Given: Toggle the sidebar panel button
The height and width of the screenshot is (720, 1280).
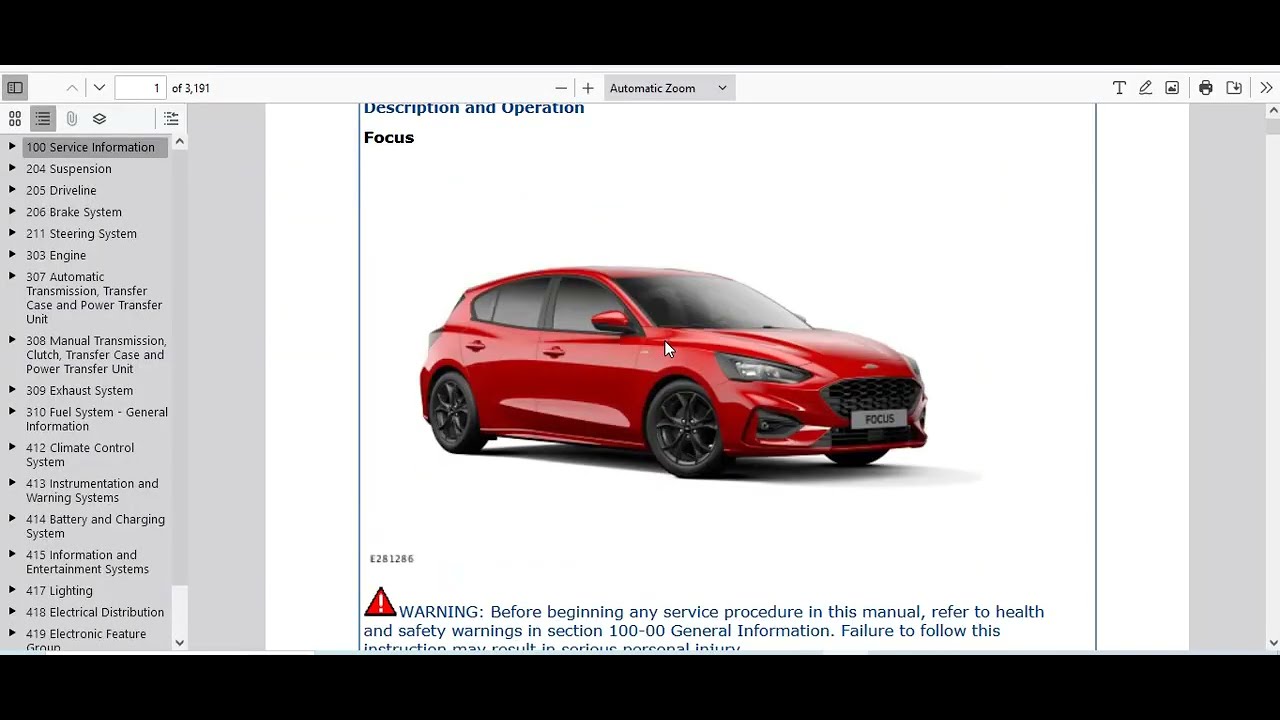Looking at the screenshot, I should 15,88.
